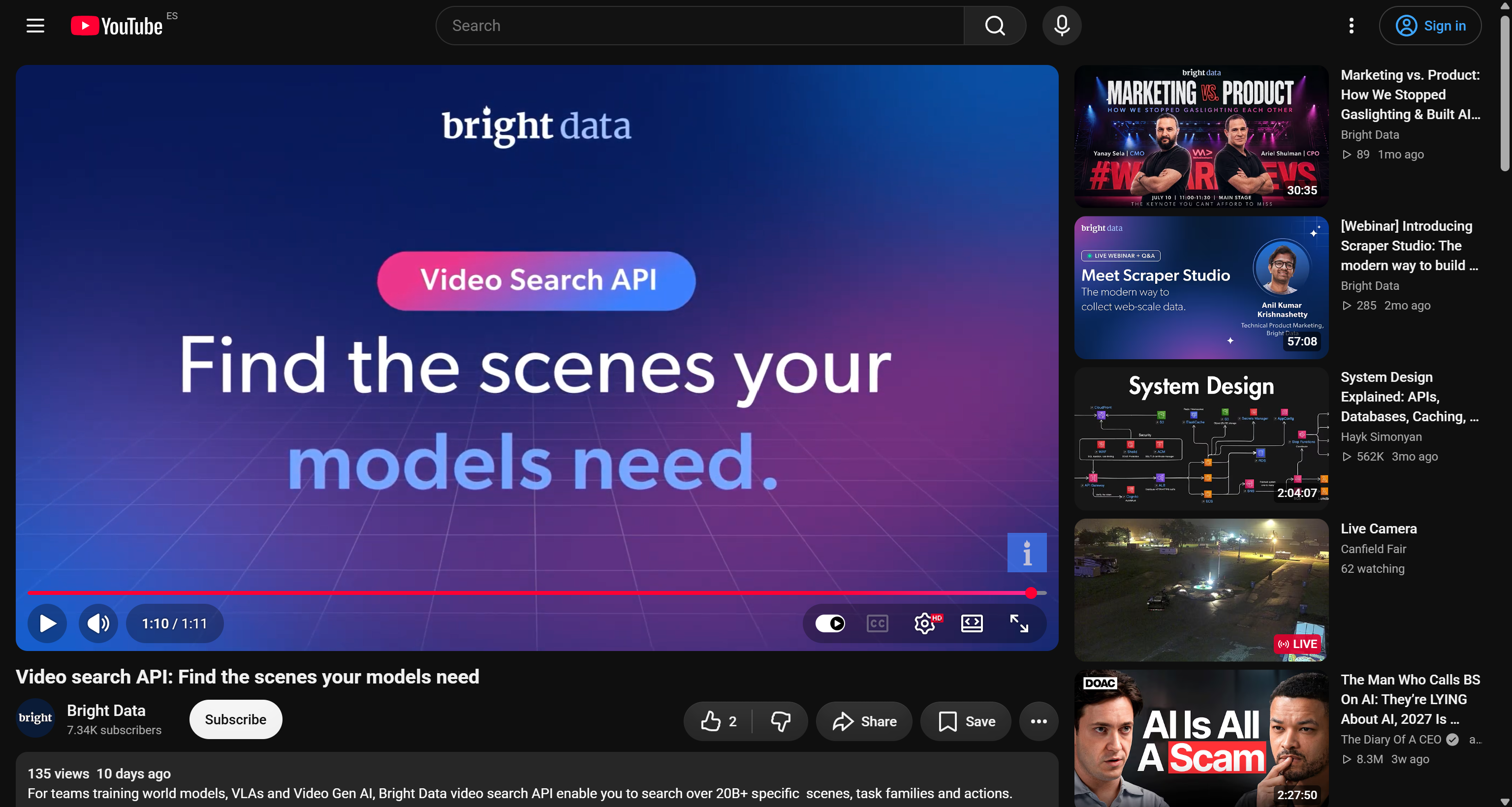Click the LIVE badge on camera thumbnail
Viewport: 1512px width, 807px height.
tap(1298, 644)
